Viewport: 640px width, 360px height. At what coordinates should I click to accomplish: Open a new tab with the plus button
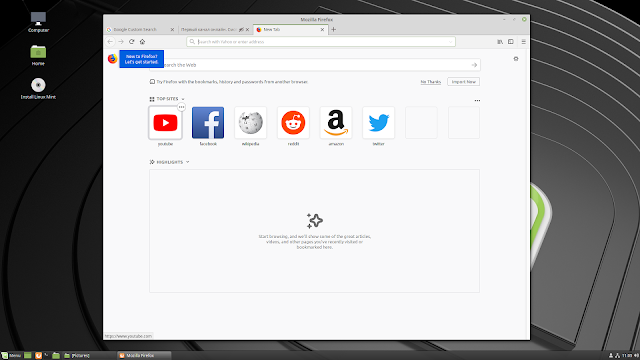(333, 29)
